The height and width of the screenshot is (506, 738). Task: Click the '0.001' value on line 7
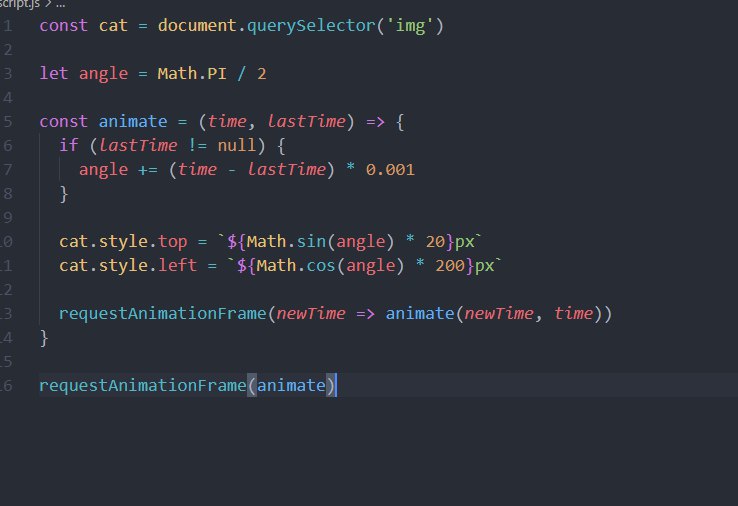click(x=390, y=169)
